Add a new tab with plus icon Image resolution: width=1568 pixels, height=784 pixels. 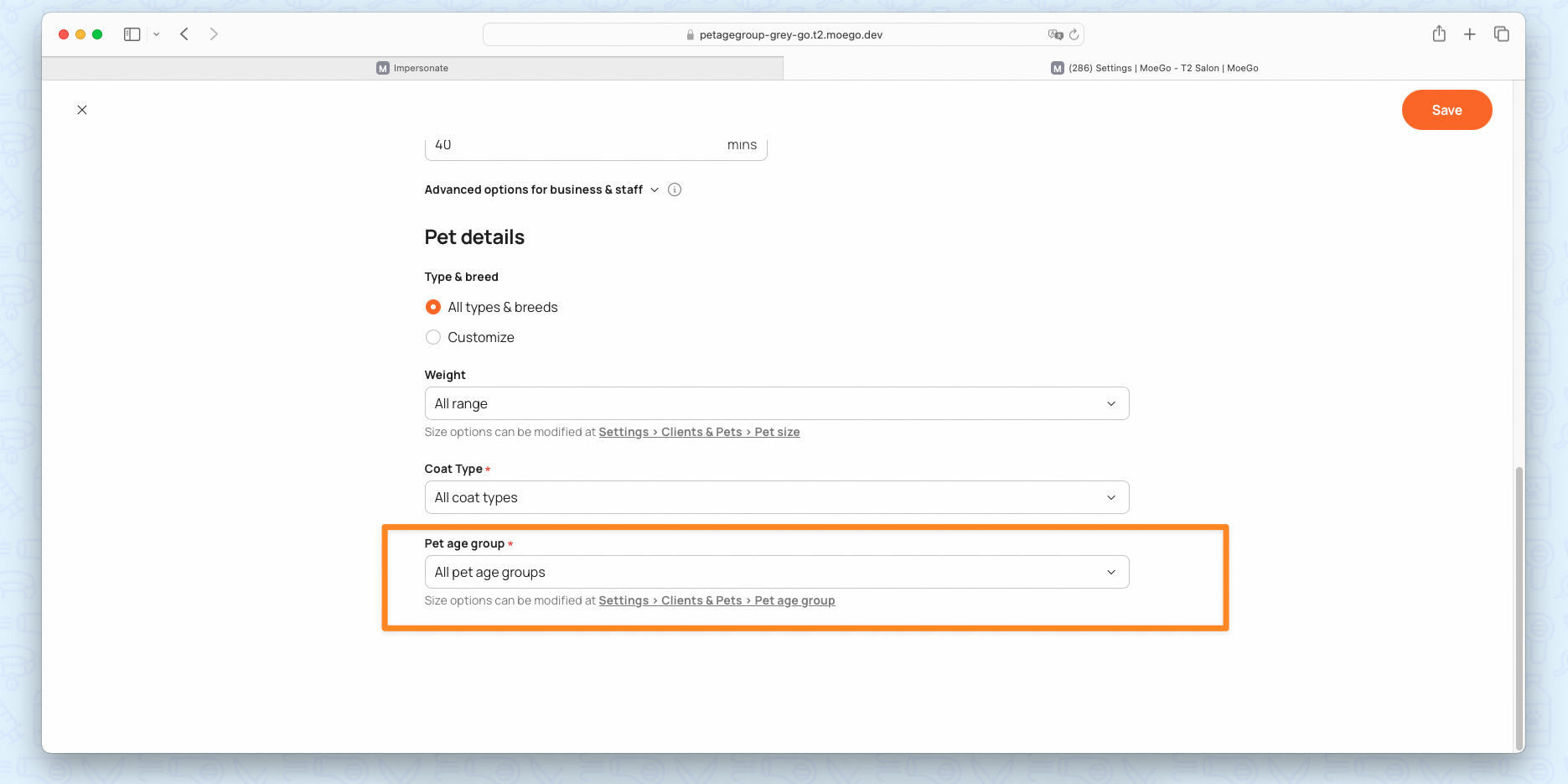(x=1470, y=34)
